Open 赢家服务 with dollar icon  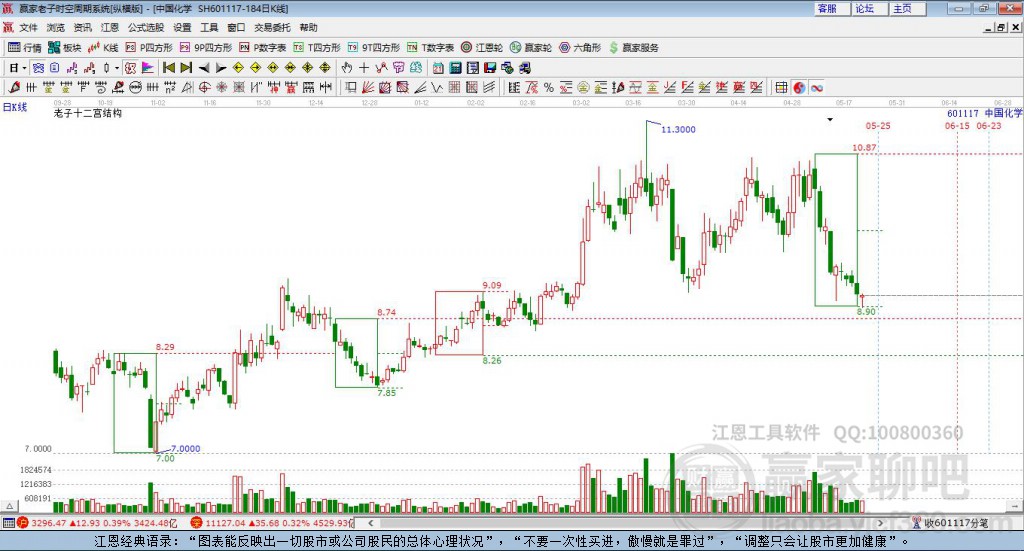pyautogui.click(x=633, y=48)
